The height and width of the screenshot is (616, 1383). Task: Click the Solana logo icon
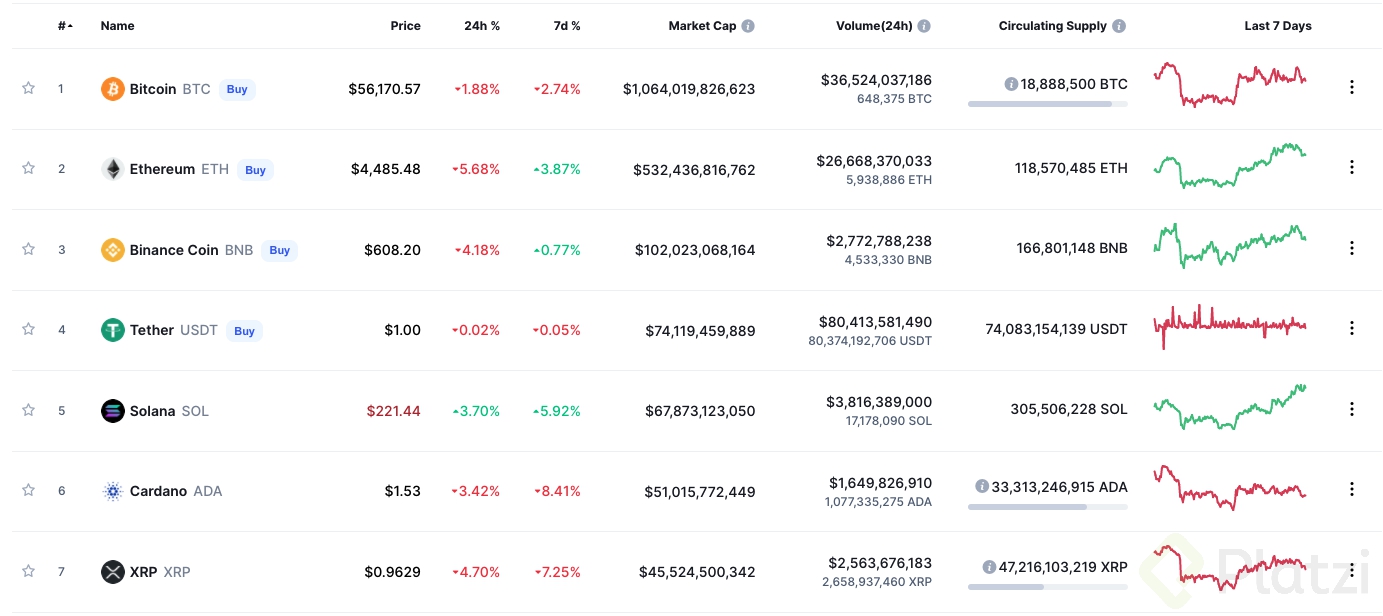(113, 411)
